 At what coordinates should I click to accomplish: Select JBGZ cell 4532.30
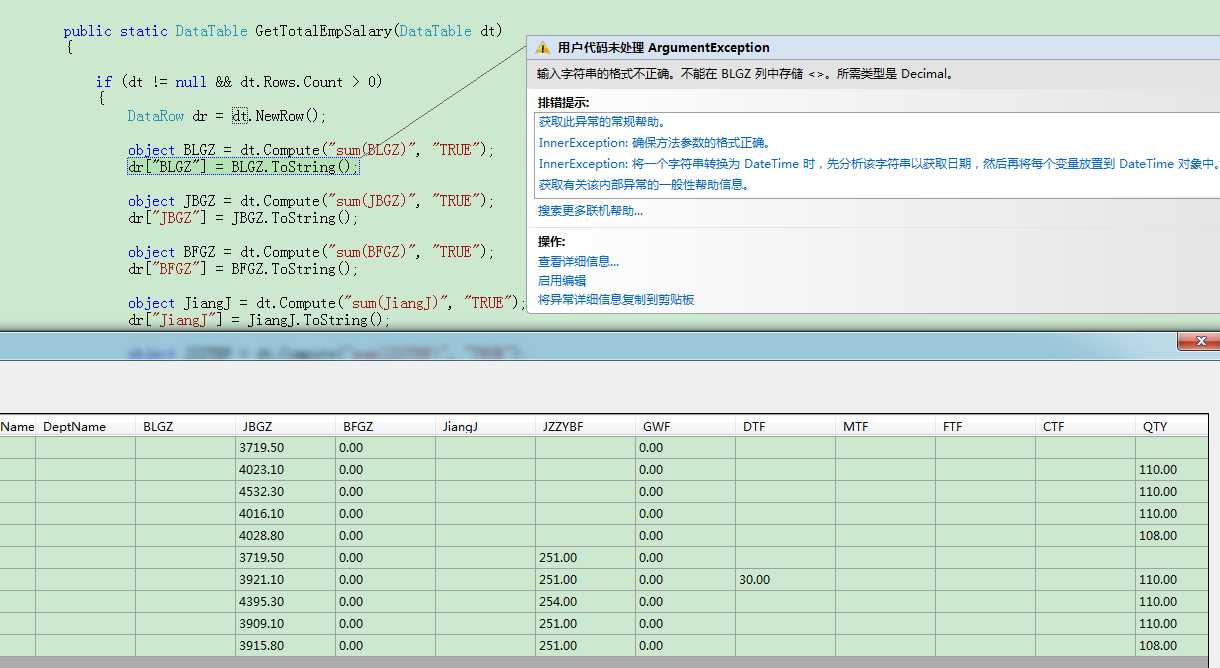tap(286, 492)
